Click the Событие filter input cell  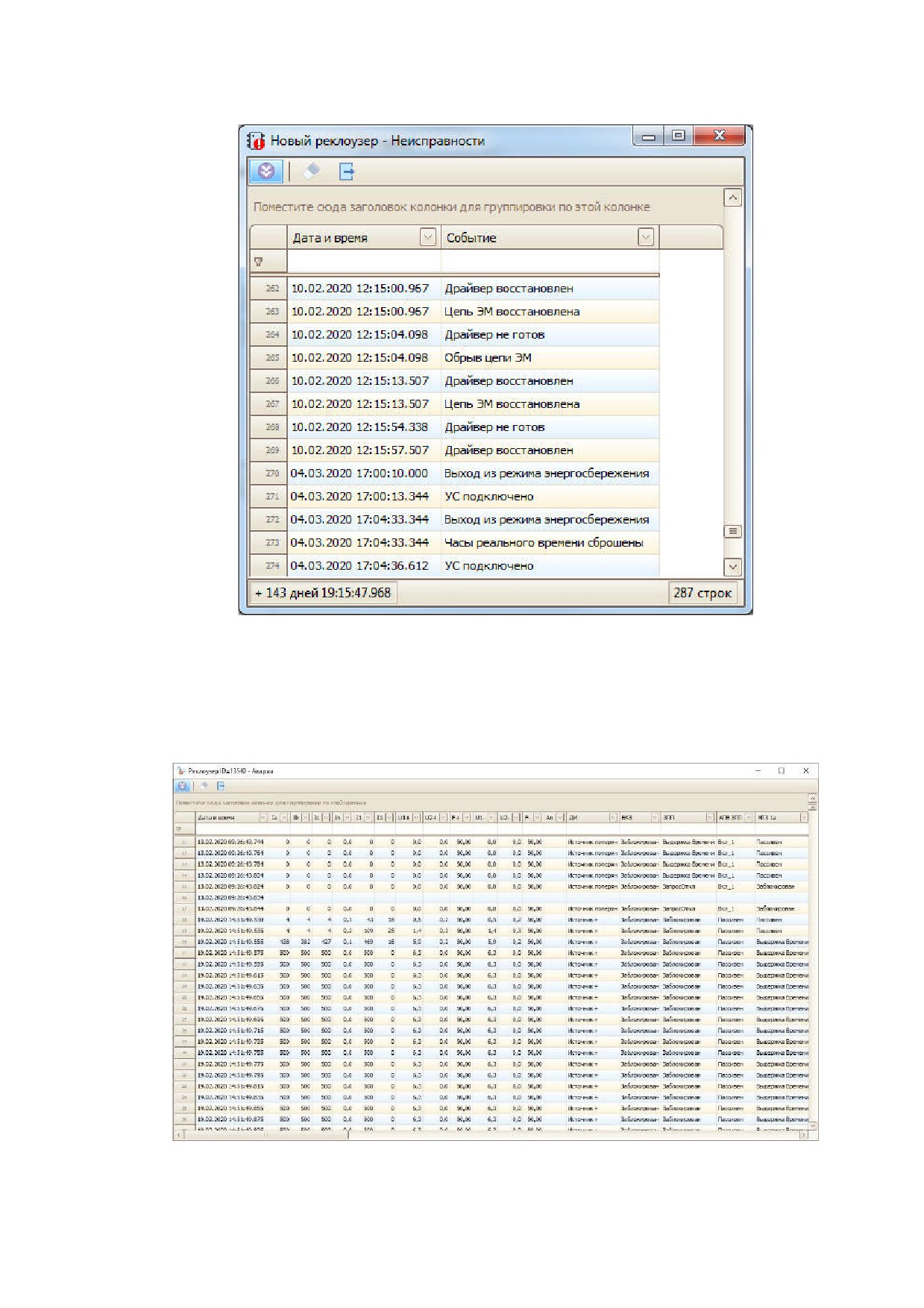point(550,262)
